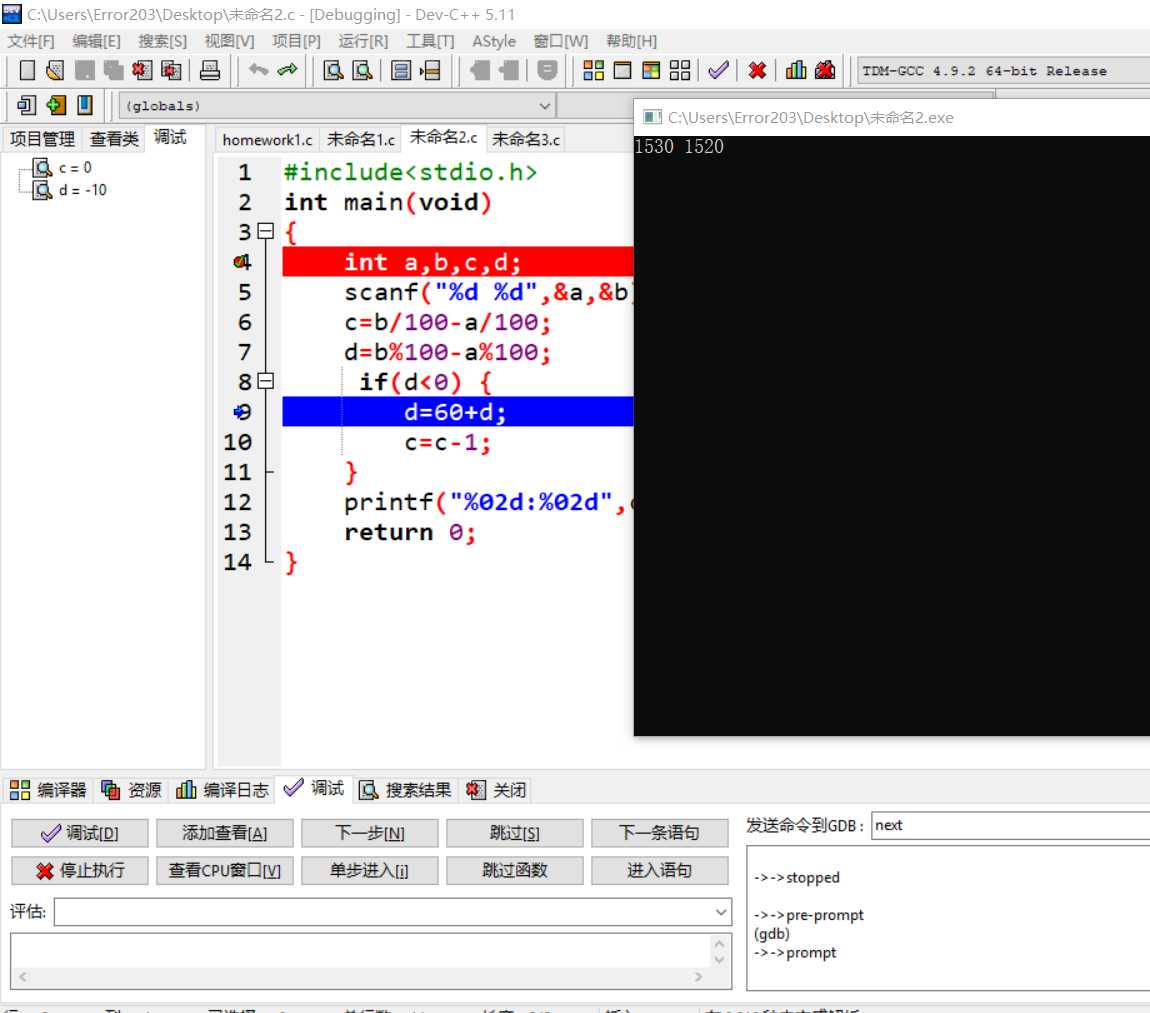
Task: Click the red X Stop Execution toolbar icon
Action: point(757,70)
